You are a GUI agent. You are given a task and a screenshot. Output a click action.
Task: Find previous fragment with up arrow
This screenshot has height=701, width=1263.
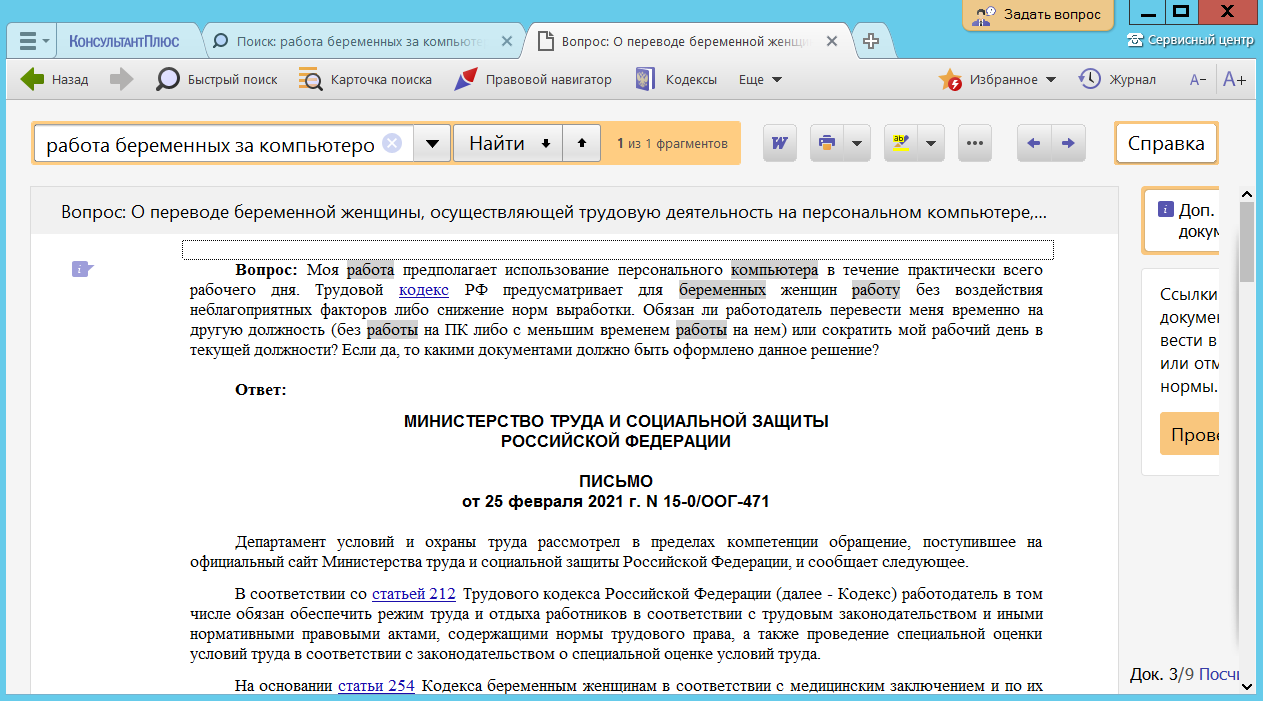point(582,144)
